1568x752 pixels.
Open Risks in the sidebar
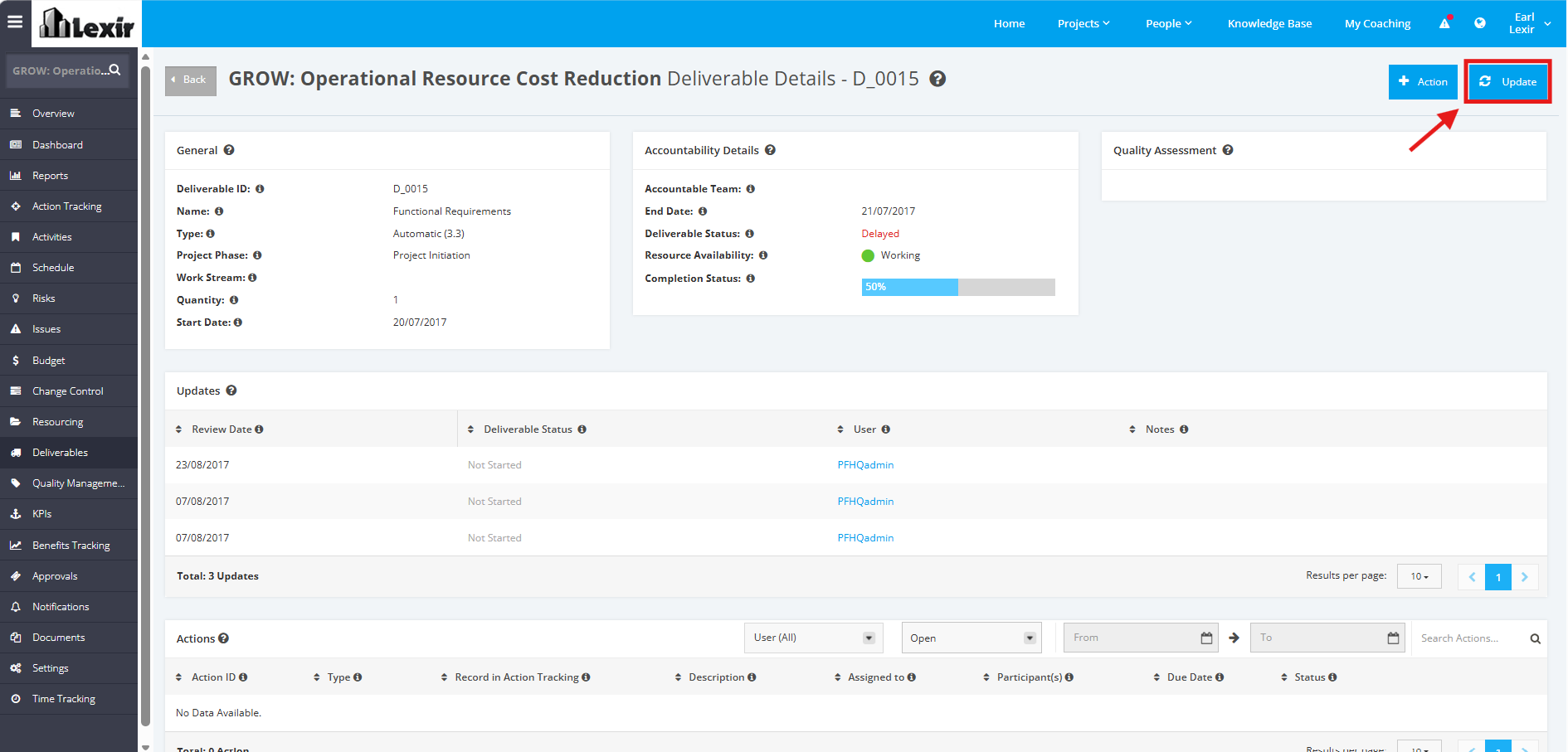pos(69,298)
